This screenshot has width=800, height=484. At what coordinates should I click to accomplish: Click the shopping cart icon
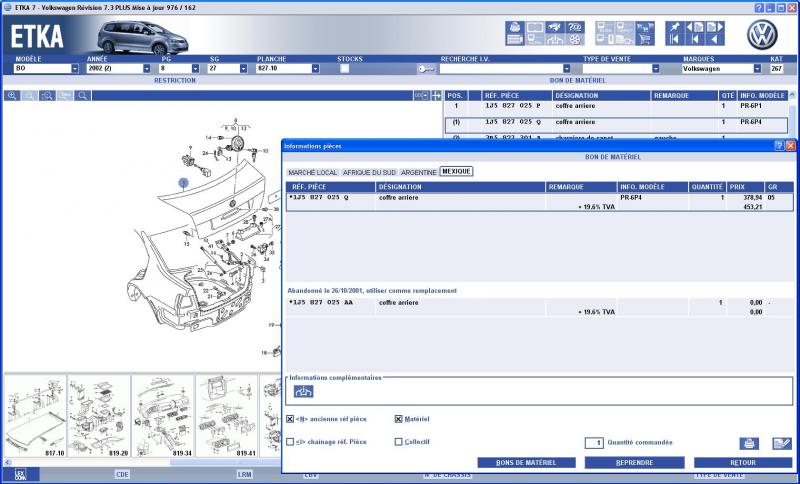645,39
